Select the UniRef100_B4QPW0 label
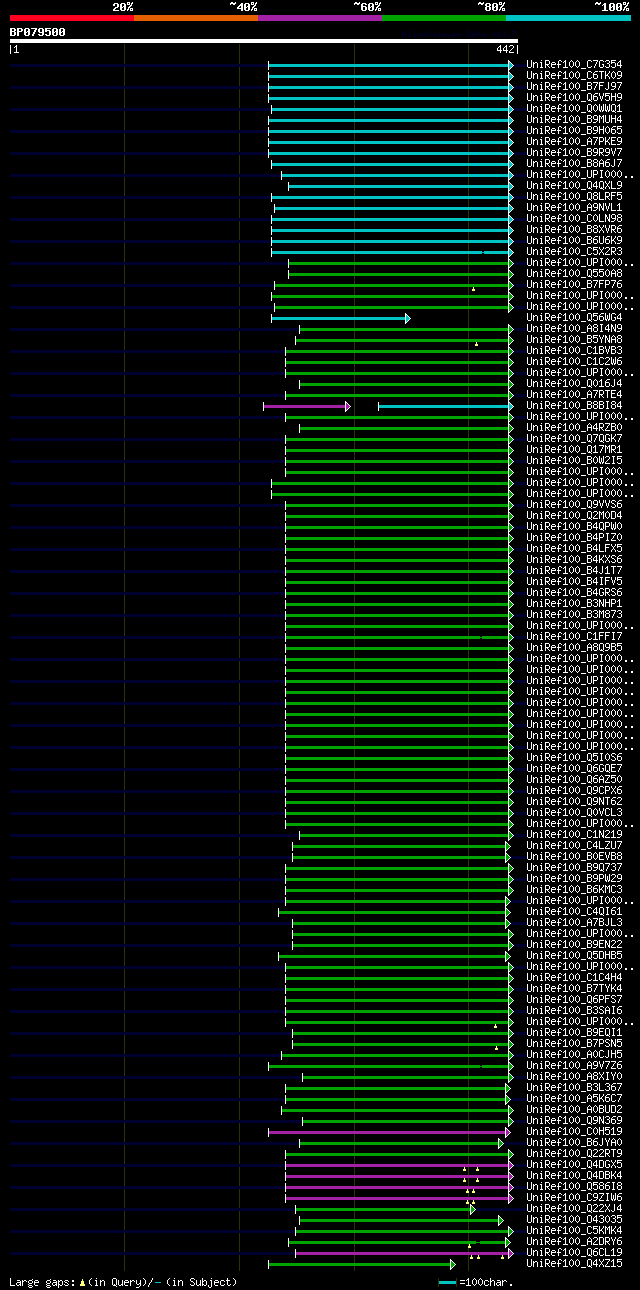Viewport: 640px width, 1290px height. tap(574, 527)
